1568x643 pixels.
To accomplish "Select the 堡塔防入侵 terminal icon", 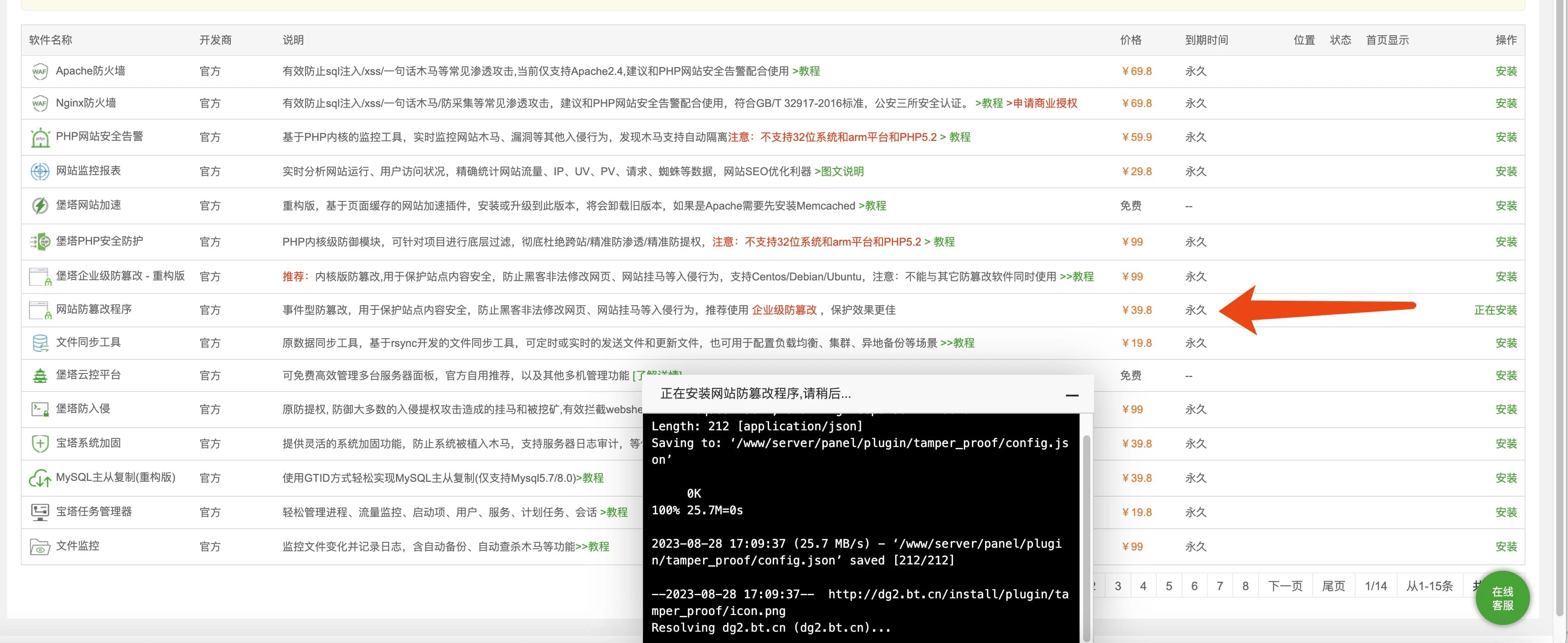I will 40,408.
